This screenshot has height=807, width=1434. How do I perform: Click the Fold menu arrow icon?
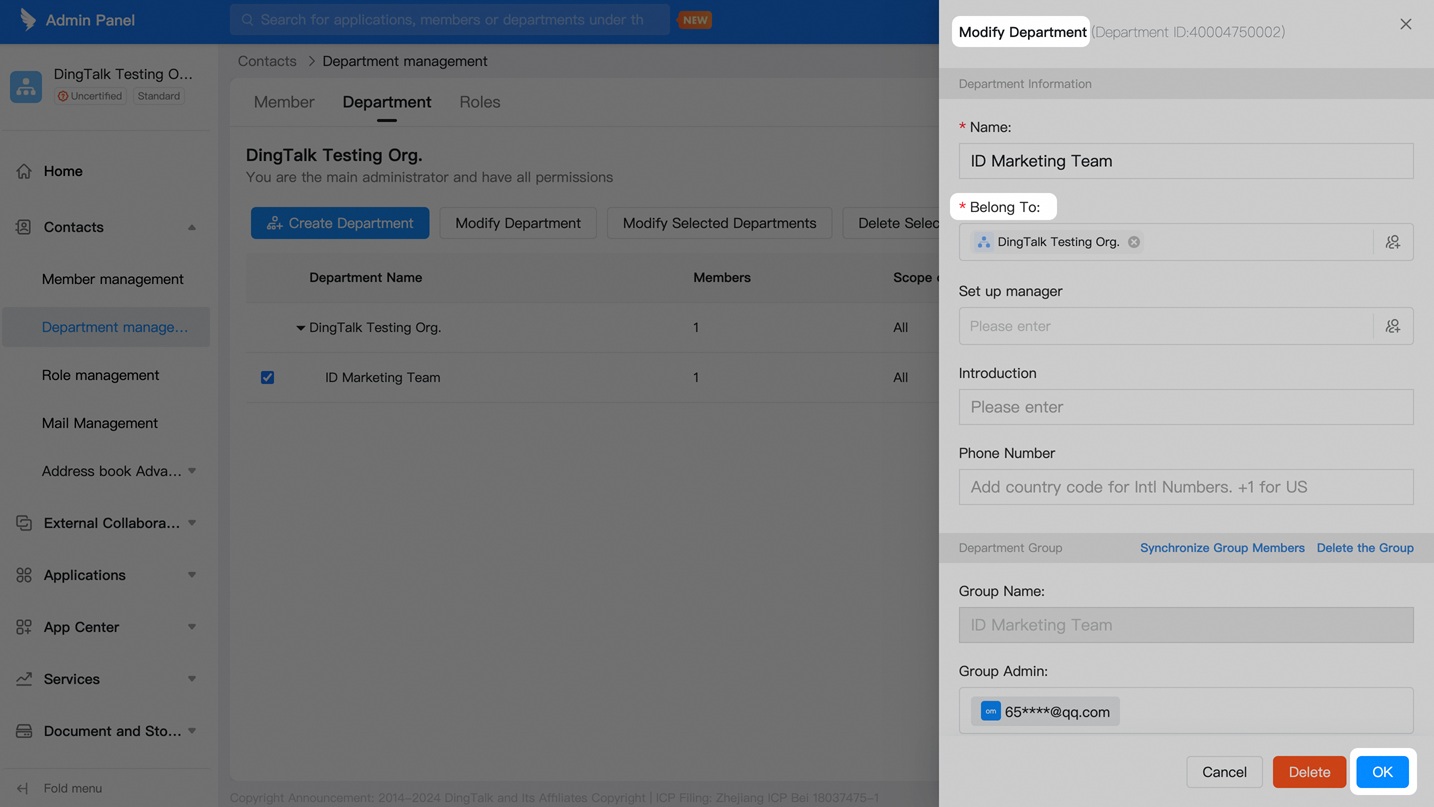pos(23,788)
